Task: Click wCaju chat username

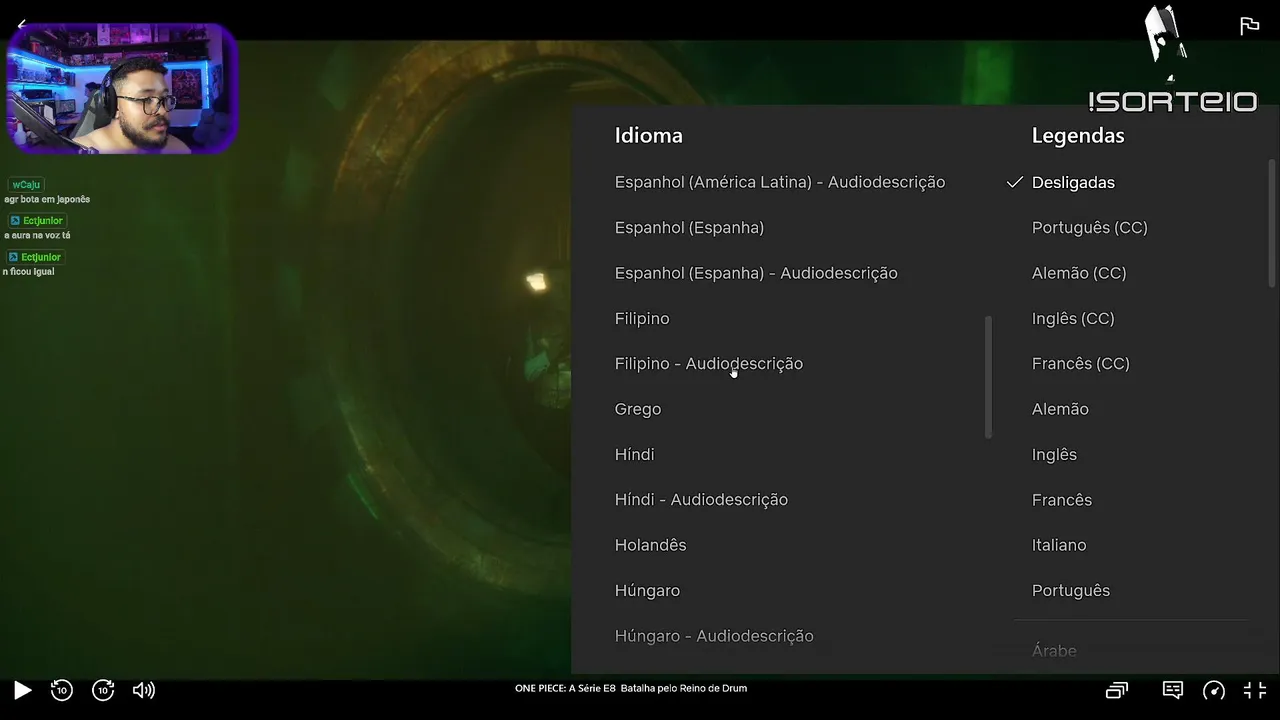Action: pos(27,185)
